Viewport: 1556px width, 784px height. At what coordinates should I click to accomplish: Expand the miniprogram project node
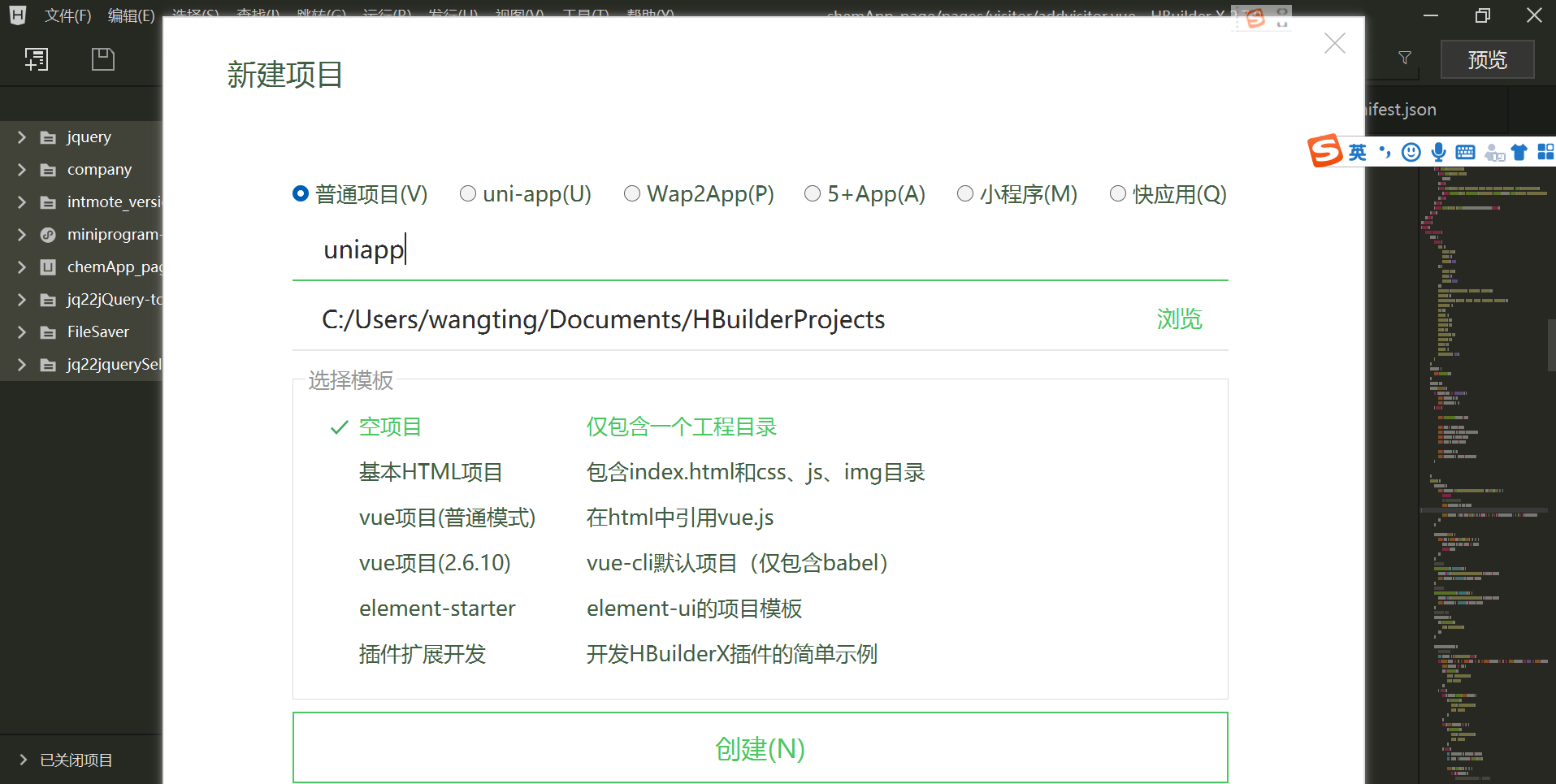click(22, 235)
